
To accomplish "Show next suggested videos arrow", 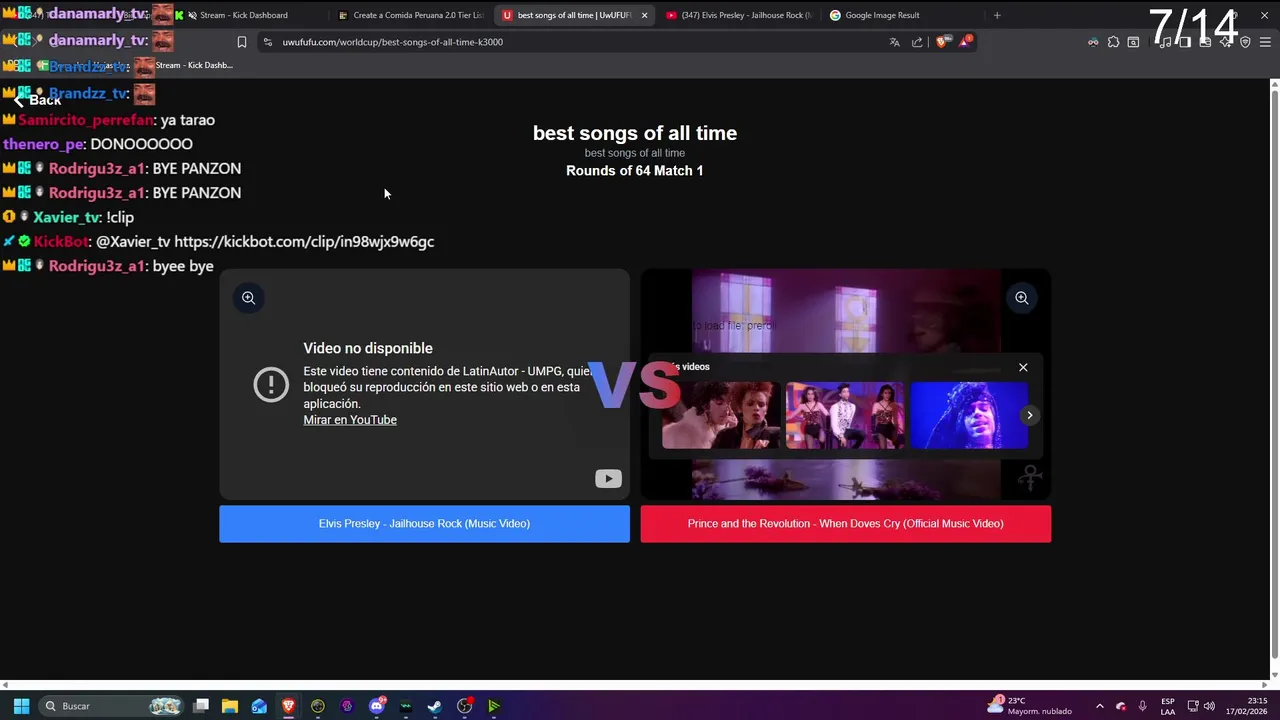I will pyautogui.click(x=1029, y=415).
